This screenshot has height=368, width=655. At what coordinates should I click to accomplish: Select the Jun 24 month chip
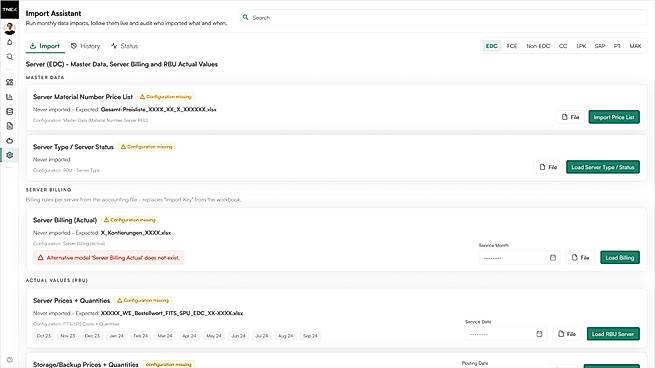pyautogui.click(x=239, y=336)
